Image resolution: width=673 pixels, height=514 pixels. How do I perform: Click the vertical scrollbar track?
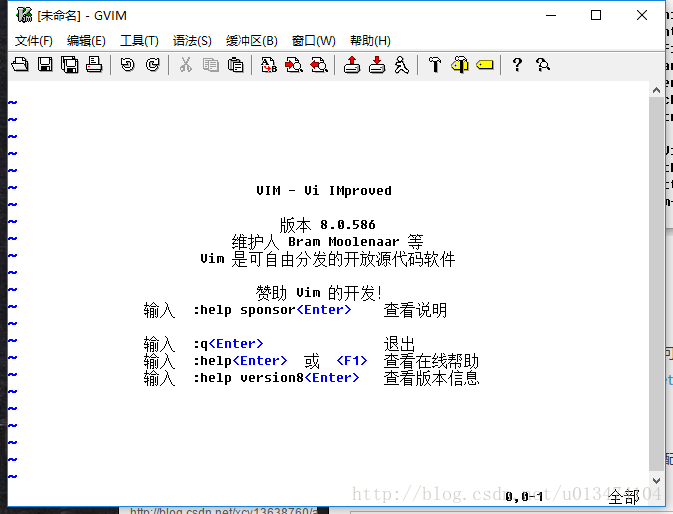click(656, 285)
